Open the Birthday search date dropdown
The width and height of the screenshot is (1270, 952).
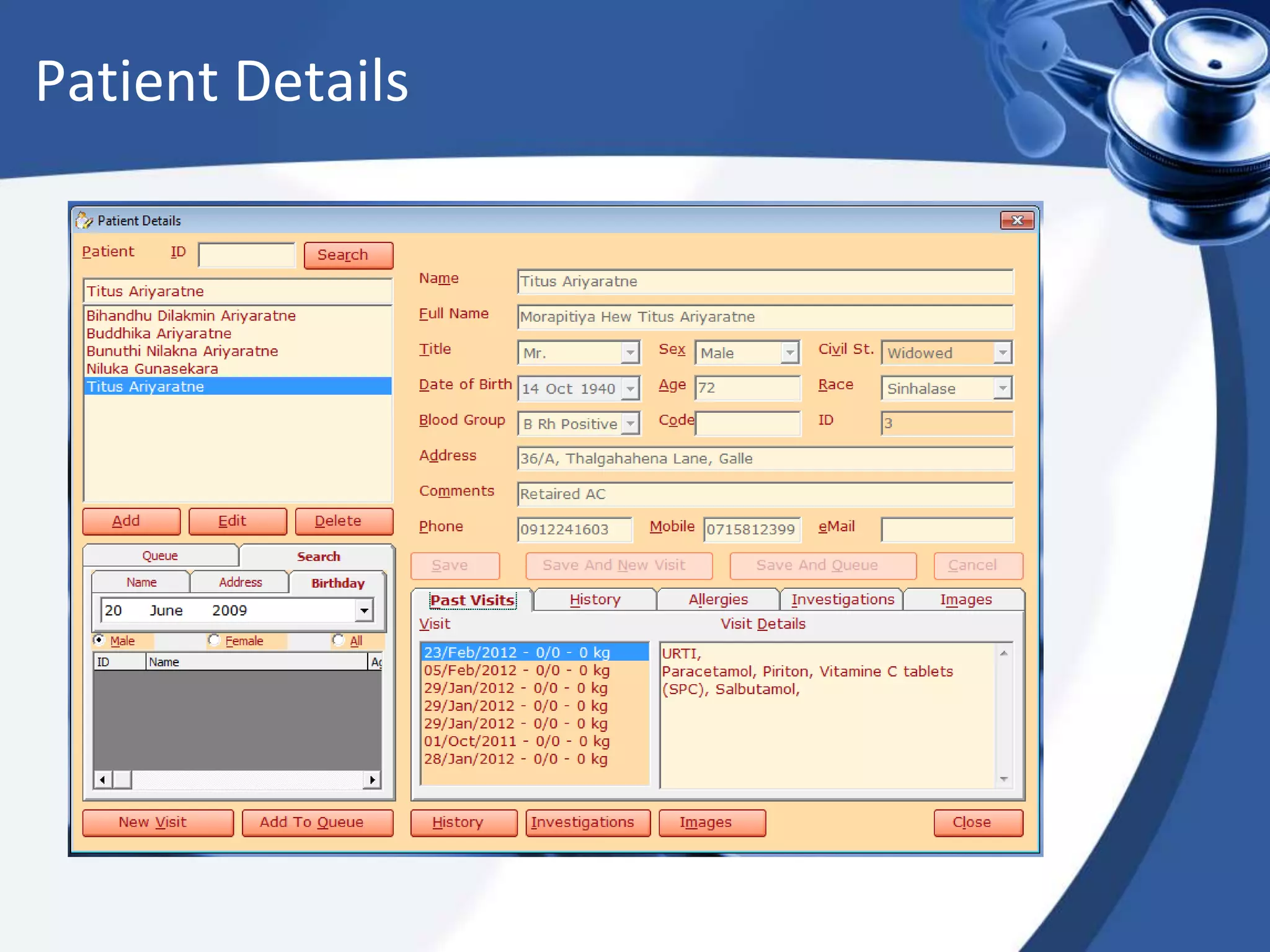pos(365,610)
